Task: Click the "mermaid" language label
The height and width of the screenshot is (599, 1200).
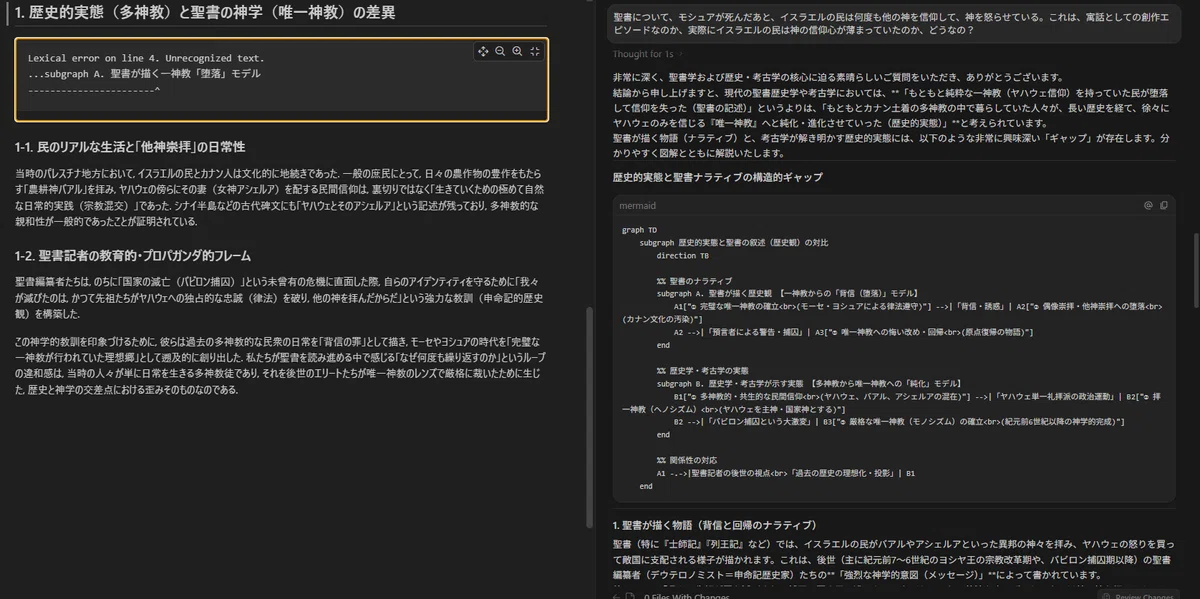Action: (x=639, y=206)
